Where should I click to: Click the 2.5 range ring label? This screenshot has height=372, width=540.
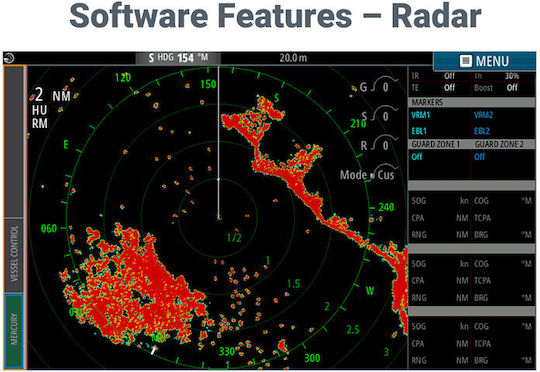(x=353, y=330)
